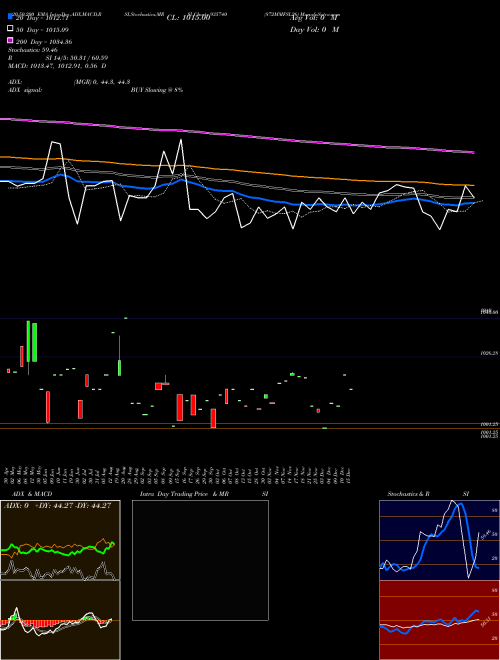Image resolution: width=500 pixels, height=660 pixels.
Task: Select the '200 Day = 1034.36' label
Action: 44,42
